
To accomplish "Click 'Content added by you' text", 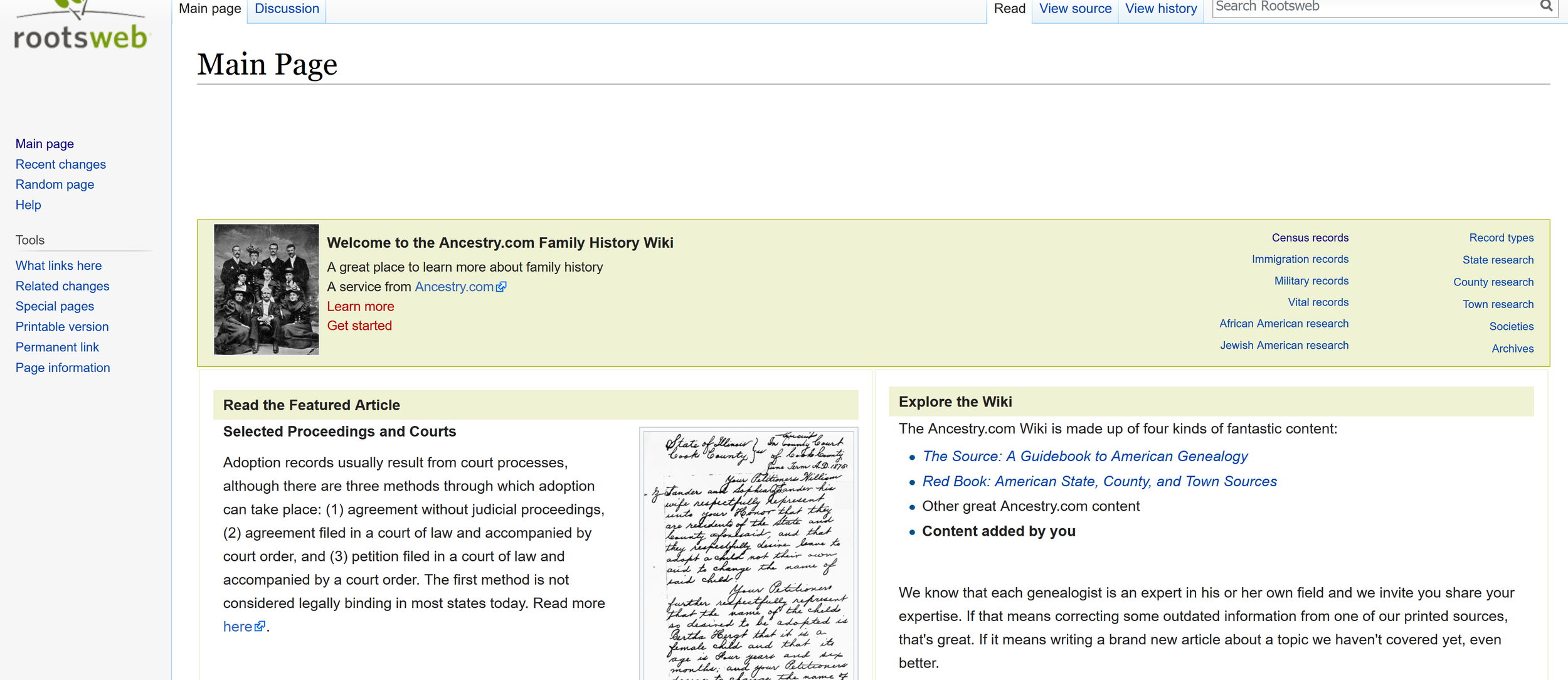I will pyautogui.click(x=999, y=531).
